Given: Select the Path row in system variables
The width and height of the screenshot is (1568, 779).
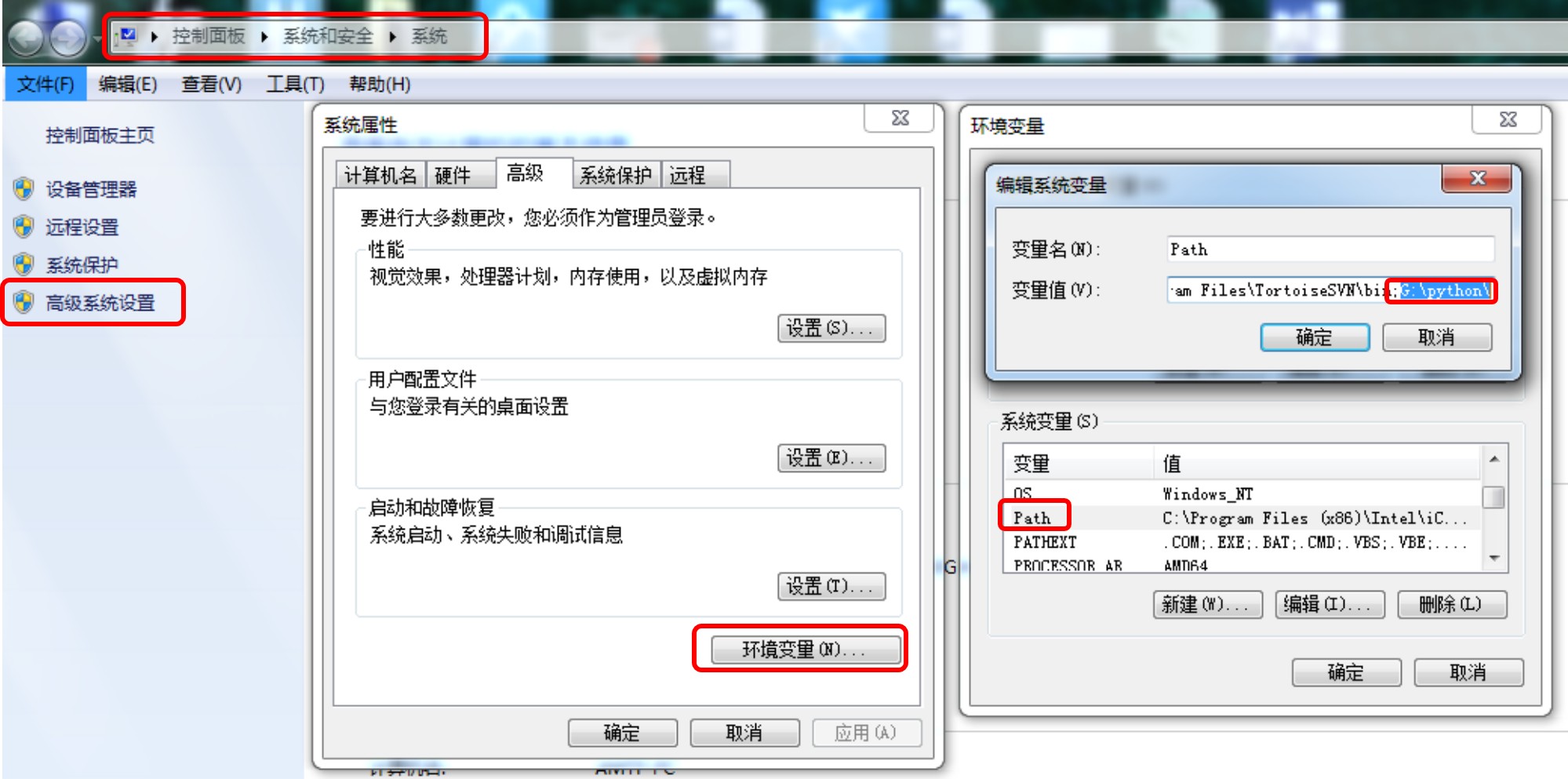Looking at the screenshot, I should click(1242, 518).
